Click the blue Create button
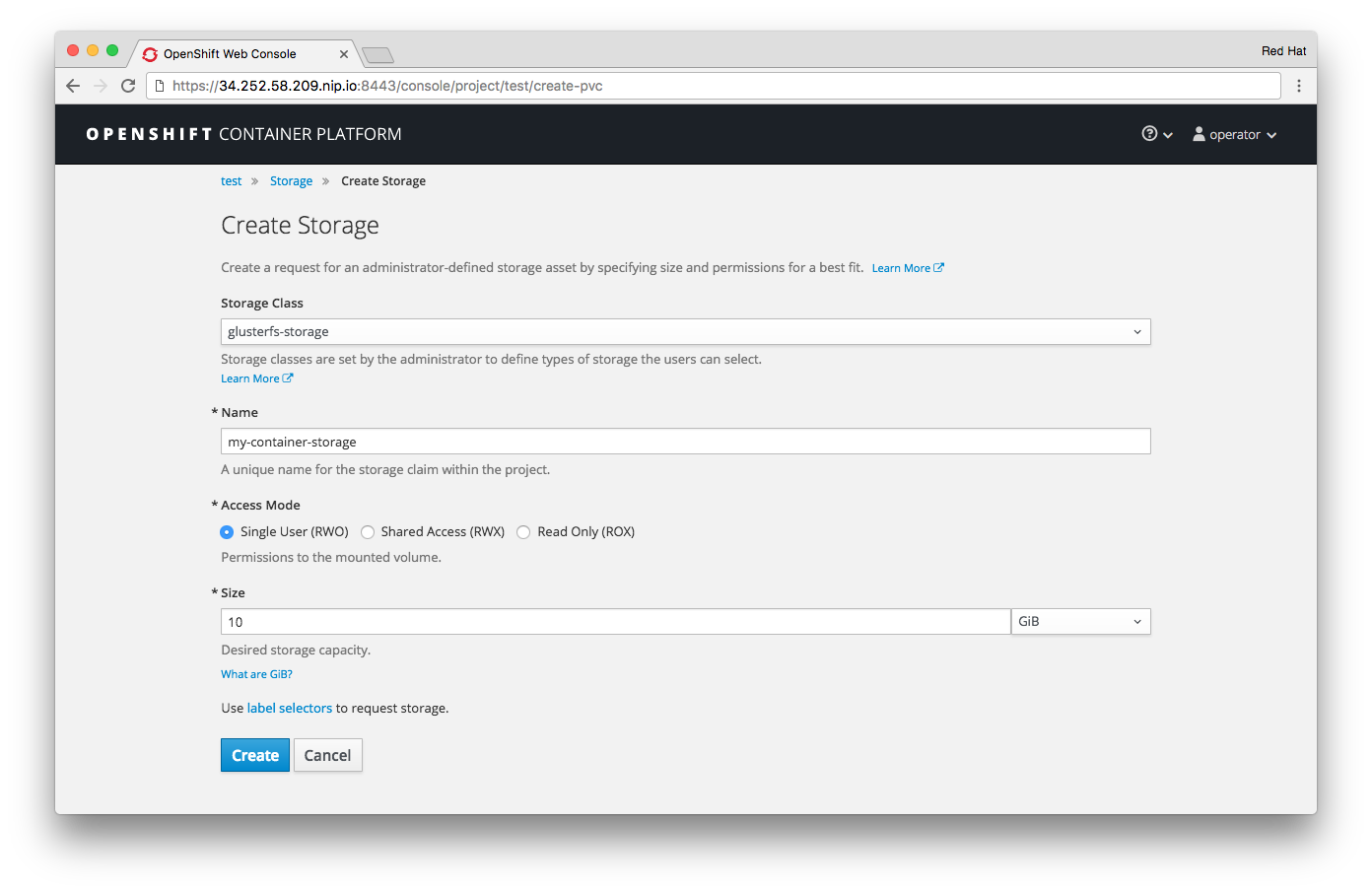This screenshot has height=893, width=1372. (x=255, y=755)
